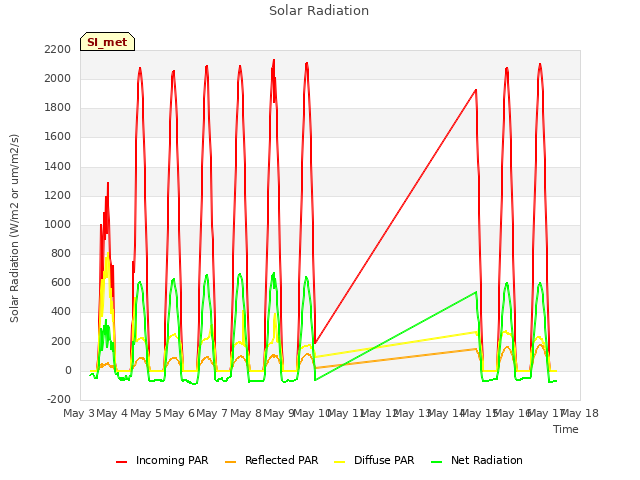Click the 1600 y-axis tick label

coord(58,137)
